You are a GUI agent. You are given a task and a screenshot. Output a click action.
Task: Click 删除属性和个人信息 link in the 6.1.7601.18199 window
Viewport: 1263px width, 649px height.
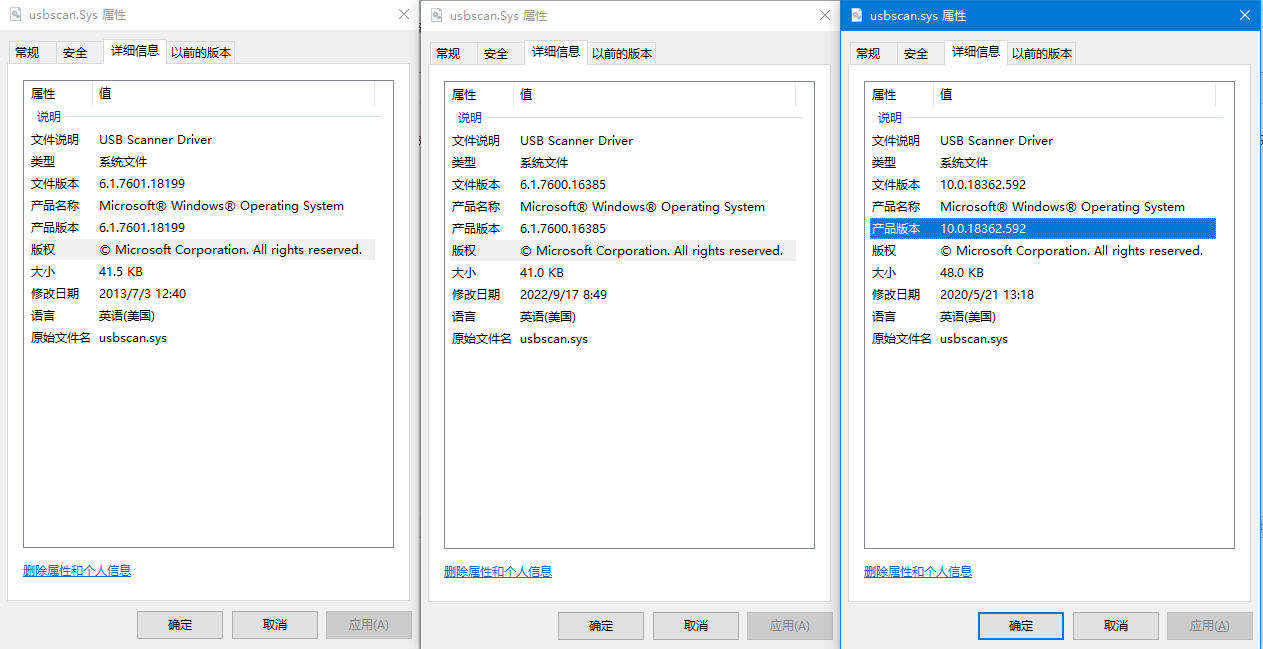[77, 571]
